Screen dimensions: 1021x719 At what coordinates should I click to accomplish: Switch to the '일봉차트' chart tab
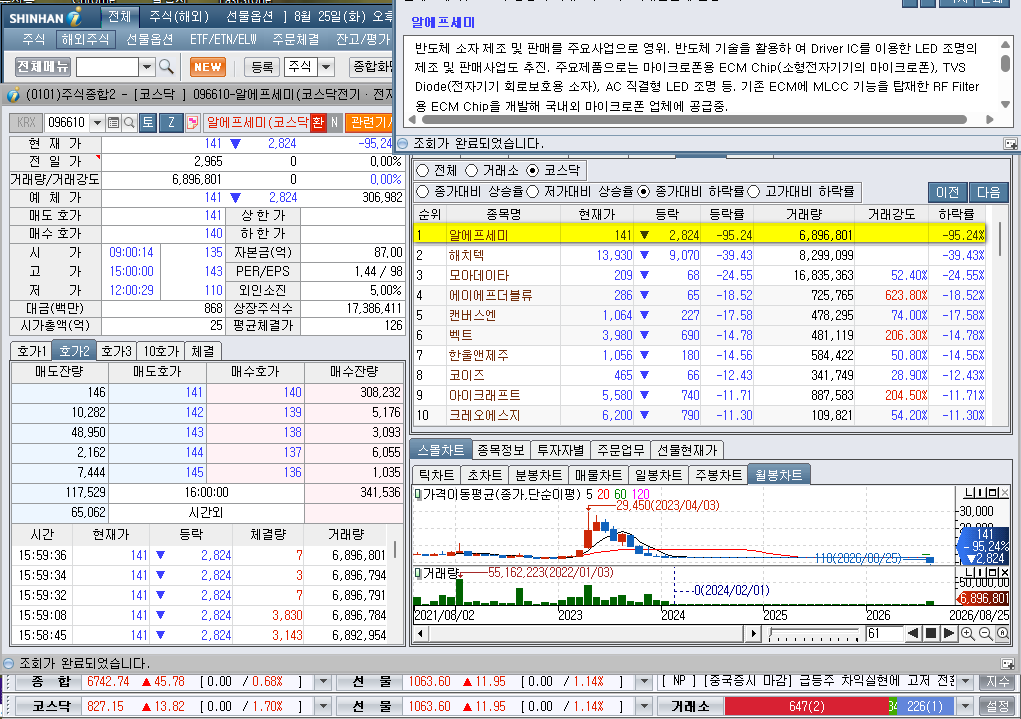coord(658,475)
